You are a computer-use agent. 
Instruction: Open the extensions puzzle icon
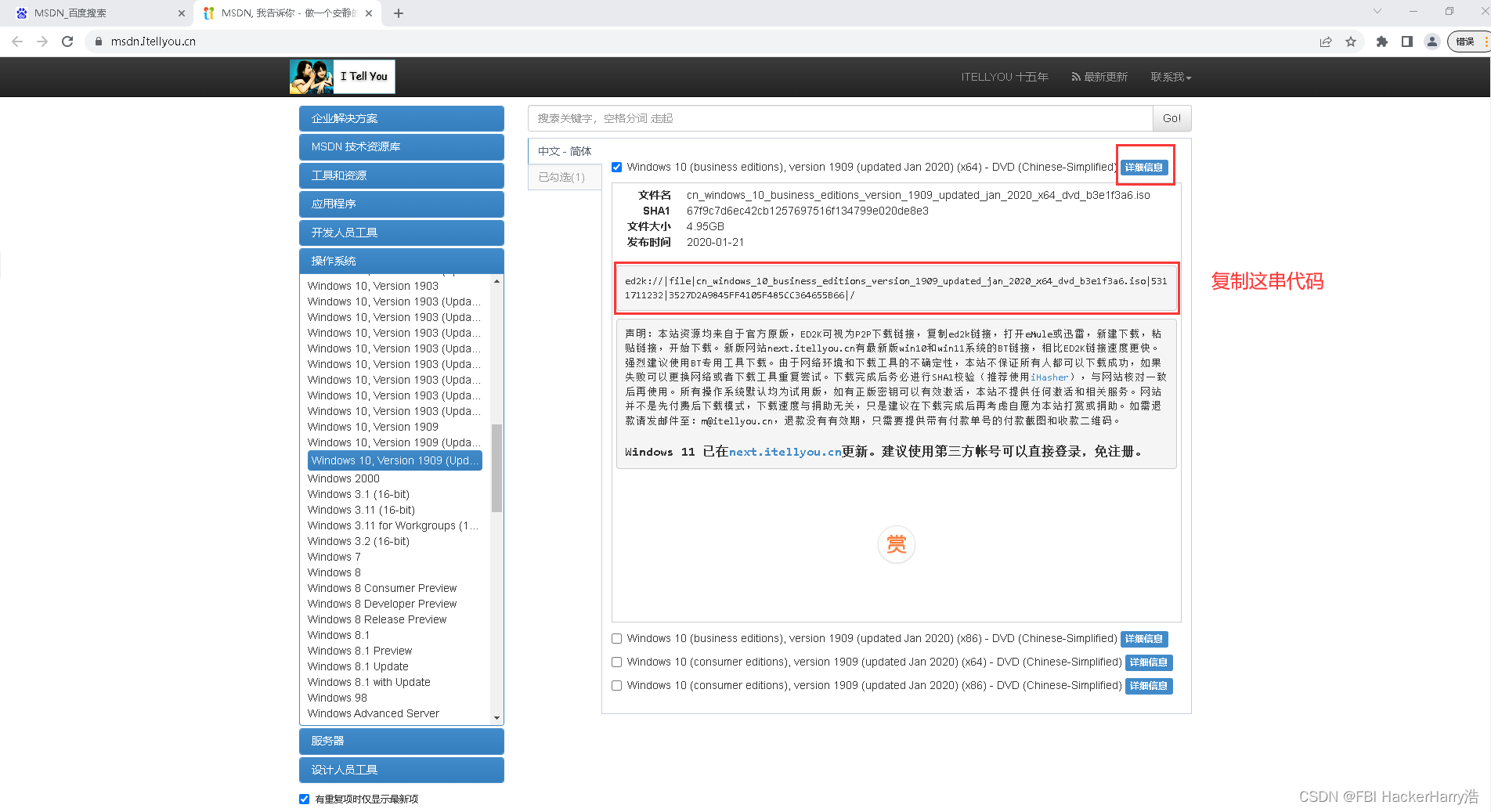click(1382, 42)
